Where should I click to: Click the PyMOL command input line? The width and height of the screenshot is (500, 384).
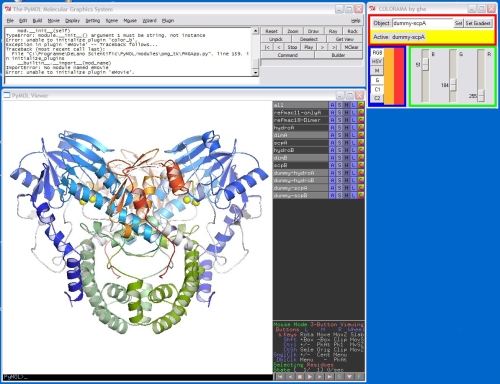[131, 80]
